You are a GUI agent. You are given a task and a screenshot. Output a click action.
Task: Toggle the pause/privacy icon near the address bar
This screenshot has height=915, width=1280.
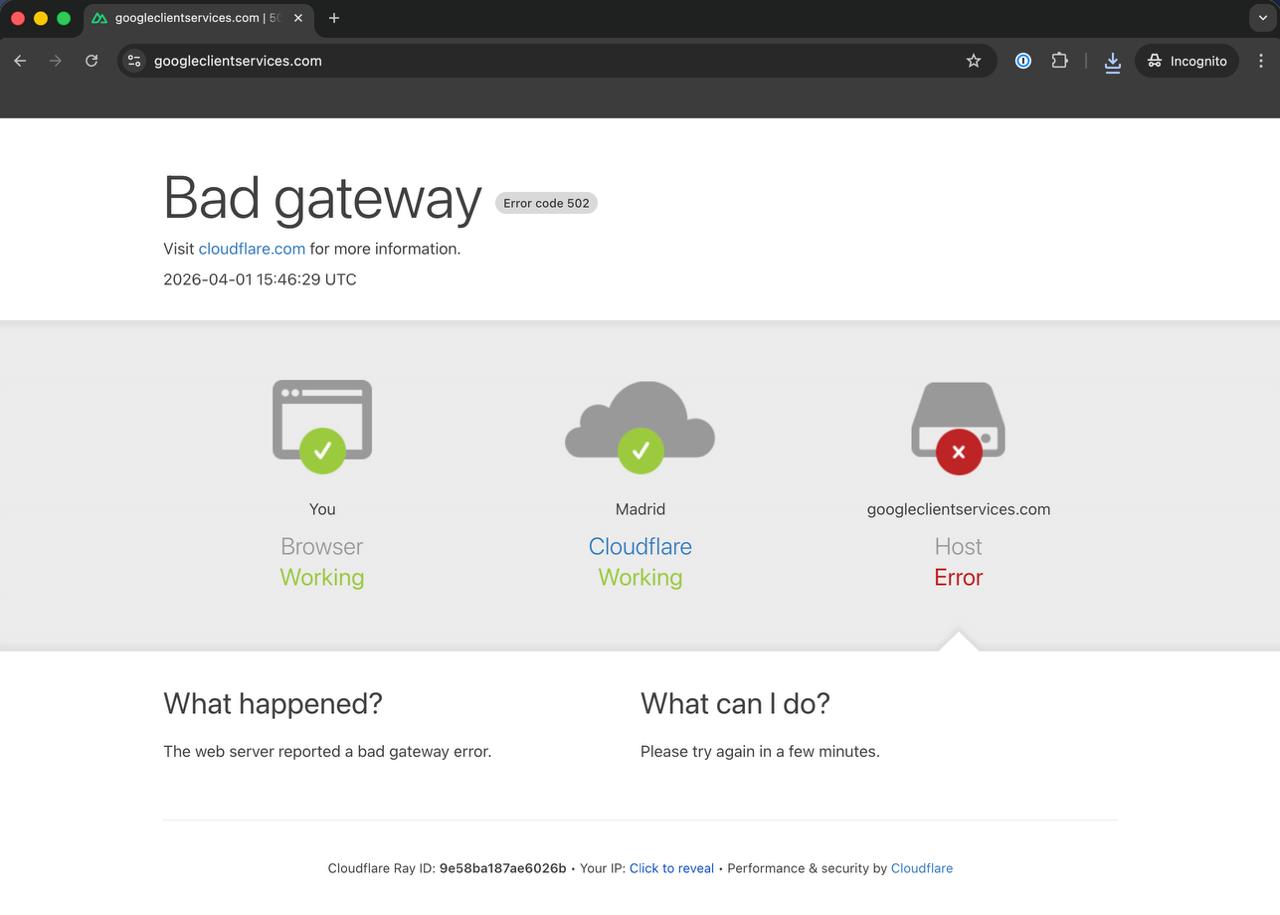[1023, 60]
